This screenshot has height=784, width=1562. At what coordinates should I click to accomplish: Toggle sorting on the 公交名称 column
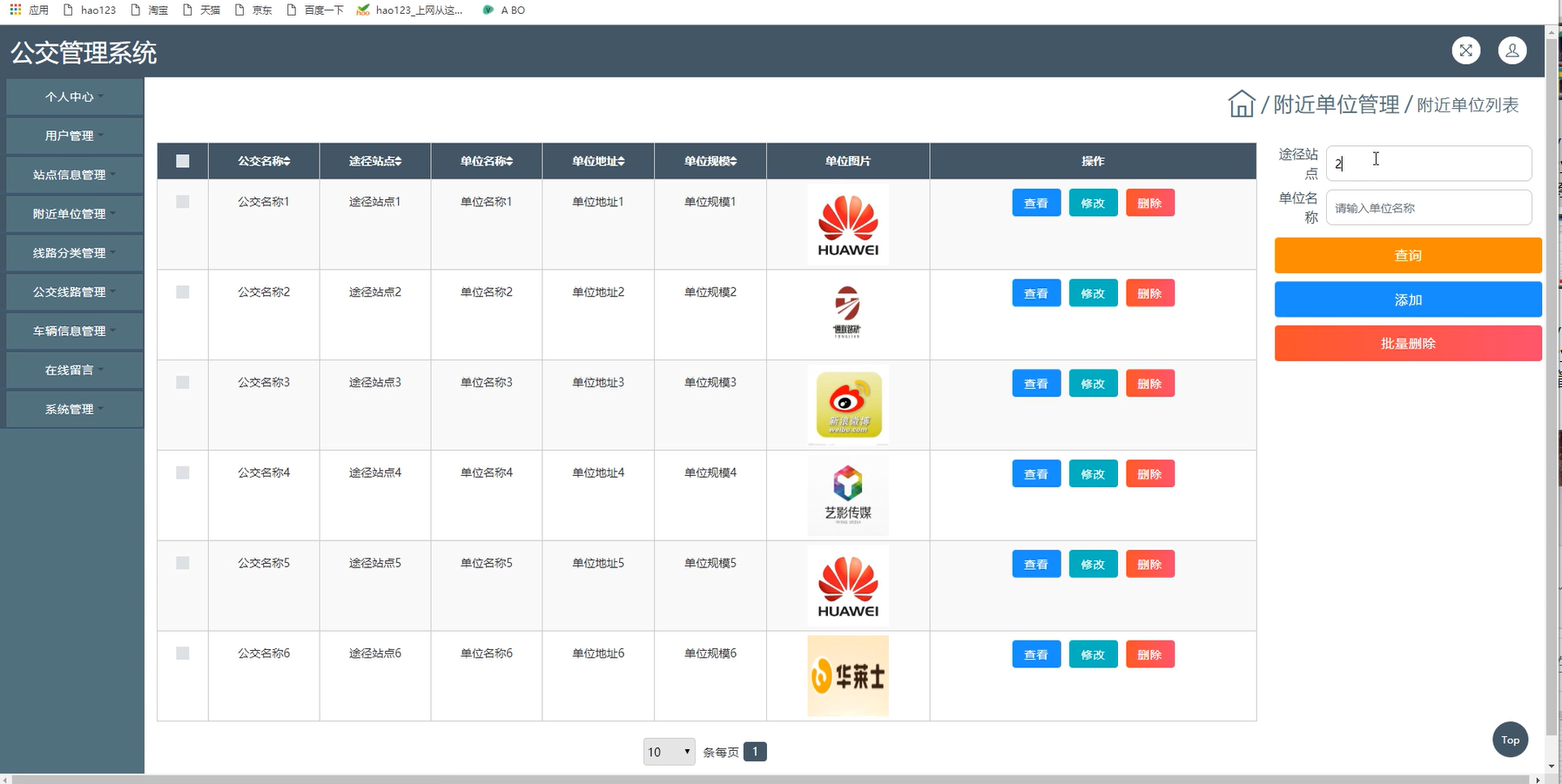coord(264,161)
